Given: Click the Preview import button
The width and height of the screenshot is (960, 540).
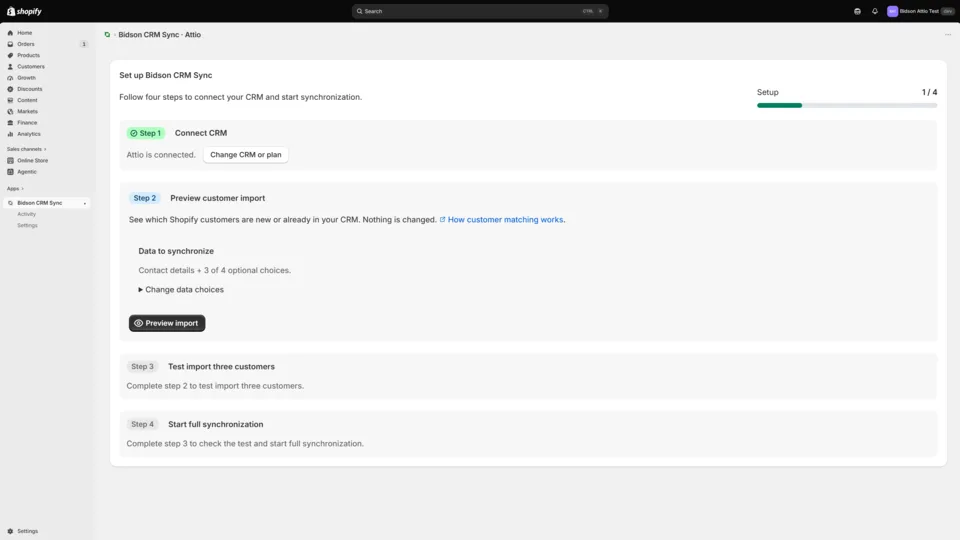Looking at the screenshot, I should pos(167,323).
